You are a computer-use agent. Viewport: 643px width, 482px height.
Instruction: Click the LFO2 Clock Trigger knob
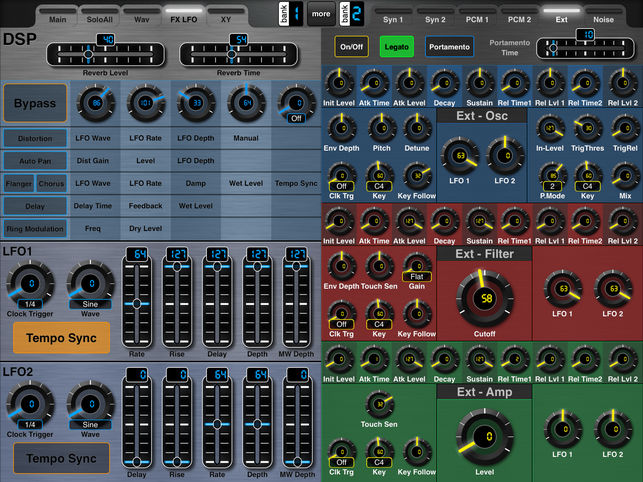tap(28, 406)
